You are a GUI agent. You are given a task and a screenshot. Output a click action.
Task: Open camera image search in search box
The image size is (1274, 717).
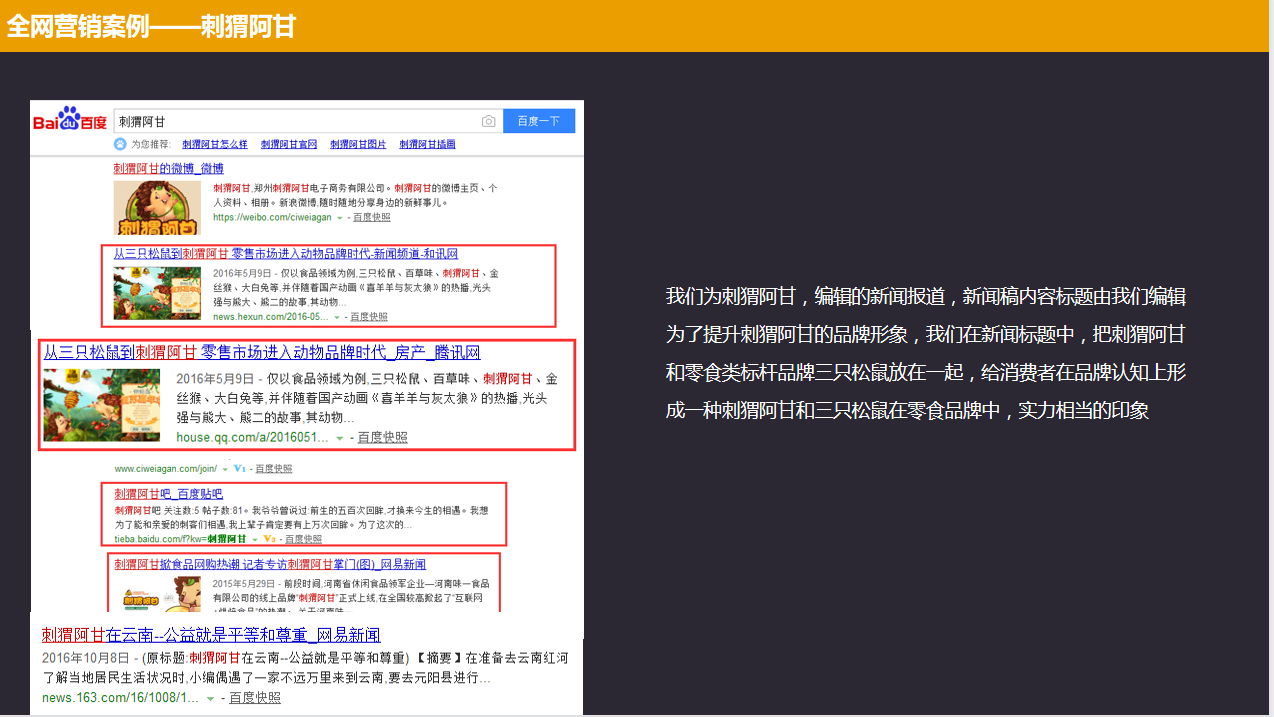pos(488,121)
